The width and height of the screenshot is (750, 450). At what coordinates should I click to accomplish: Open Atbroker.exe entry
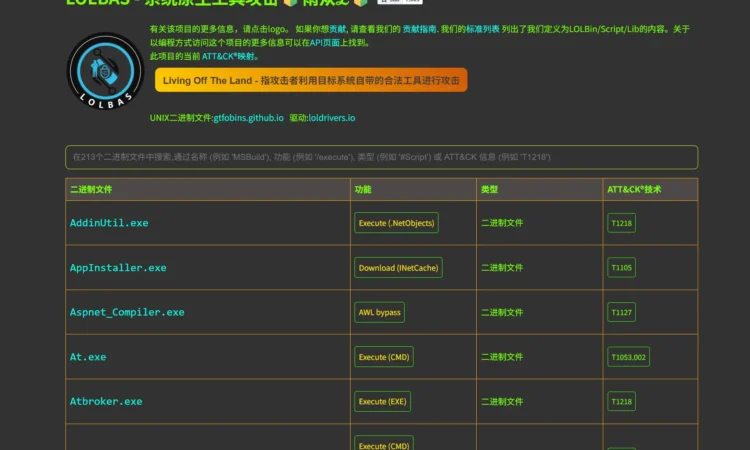click(x=106, y=402)
